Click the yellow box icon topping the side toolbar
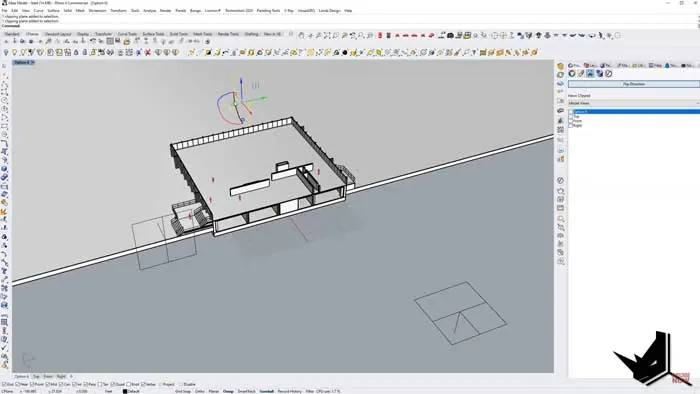This screenshot has width=700, height=394. pyautogui.click(x=560, y=66)
